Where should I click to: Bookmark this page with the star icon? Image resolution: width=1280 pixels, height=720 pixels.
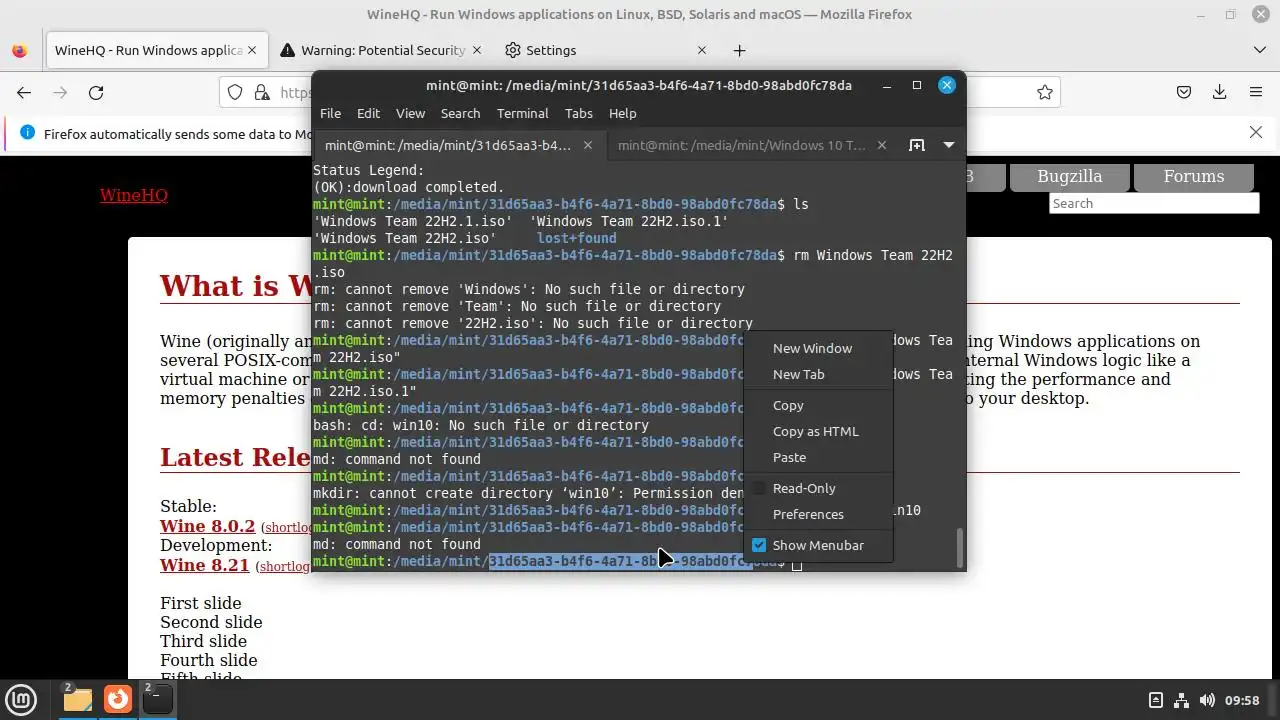[x=1045, y=92]
